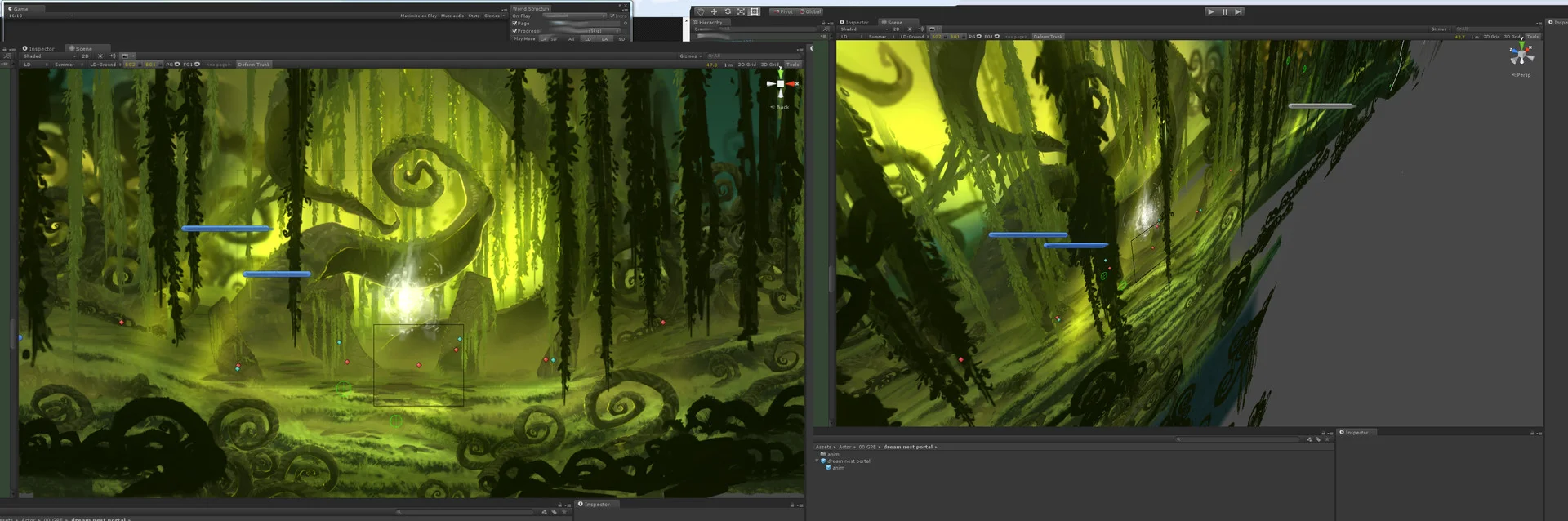Image resolution: width=1568 pixels, height=521 pixels.
Task: Open Gizmos dropdown in left Scene view
Action: 691,56
